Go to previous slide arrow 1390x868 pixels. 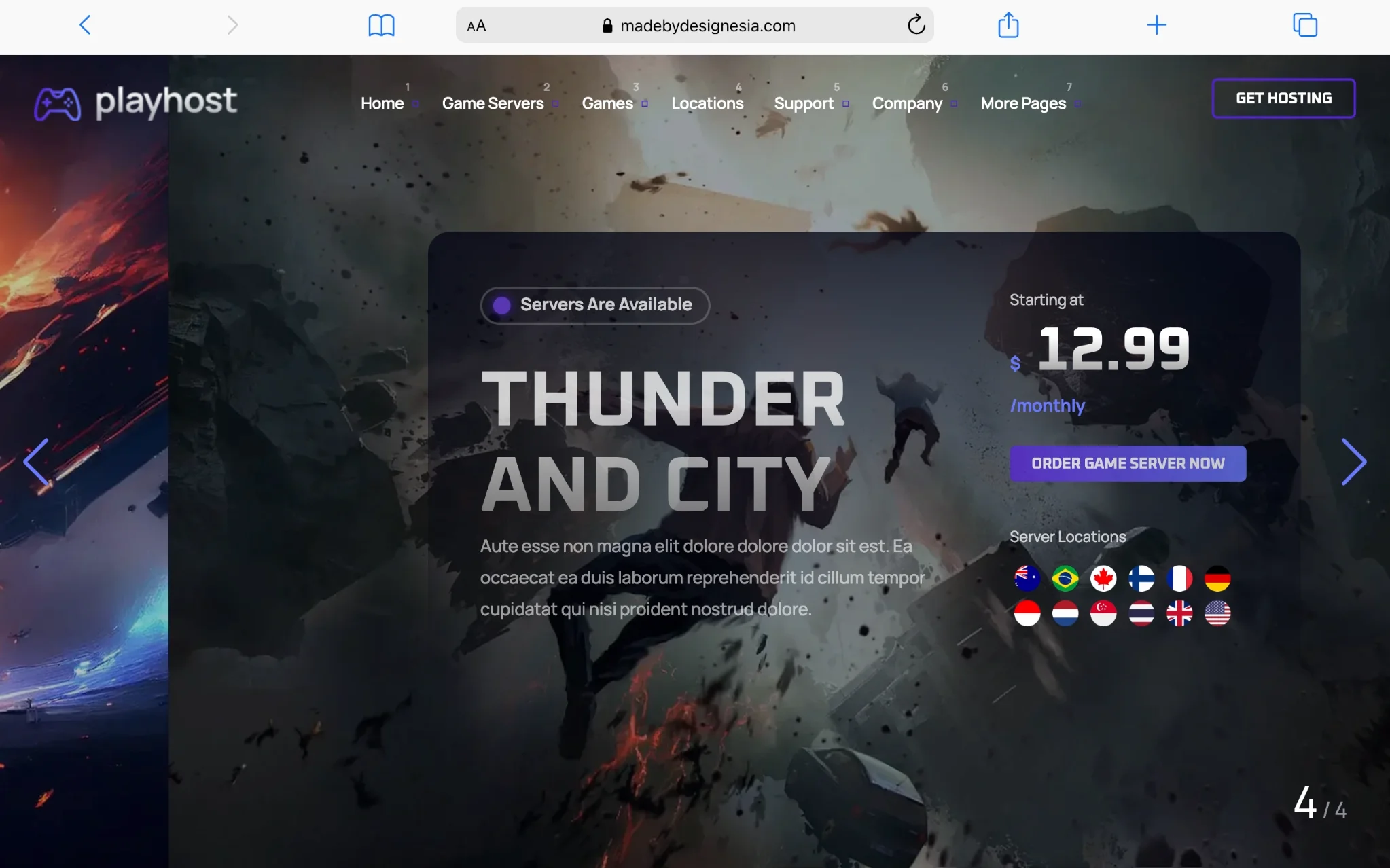(36, 462)
